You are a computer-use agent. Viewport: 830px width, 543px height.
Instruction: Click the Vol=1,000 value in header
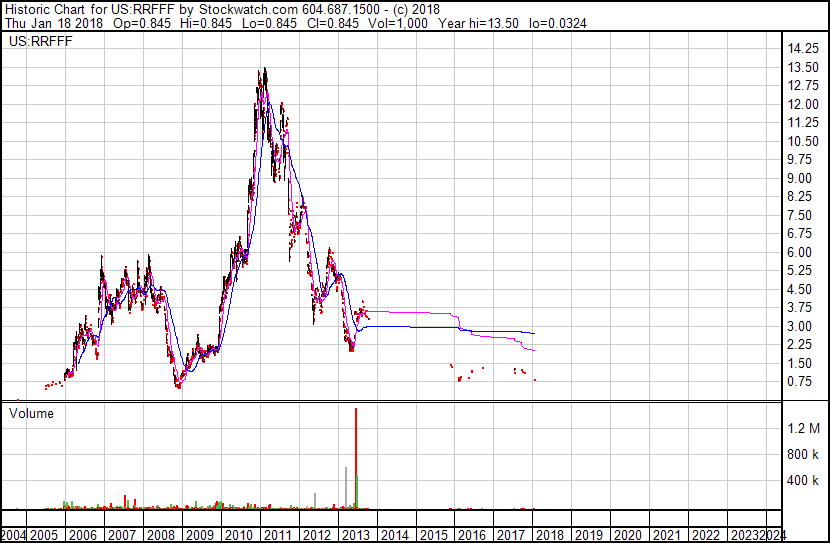pyautogui.click(x=398, y=23)
